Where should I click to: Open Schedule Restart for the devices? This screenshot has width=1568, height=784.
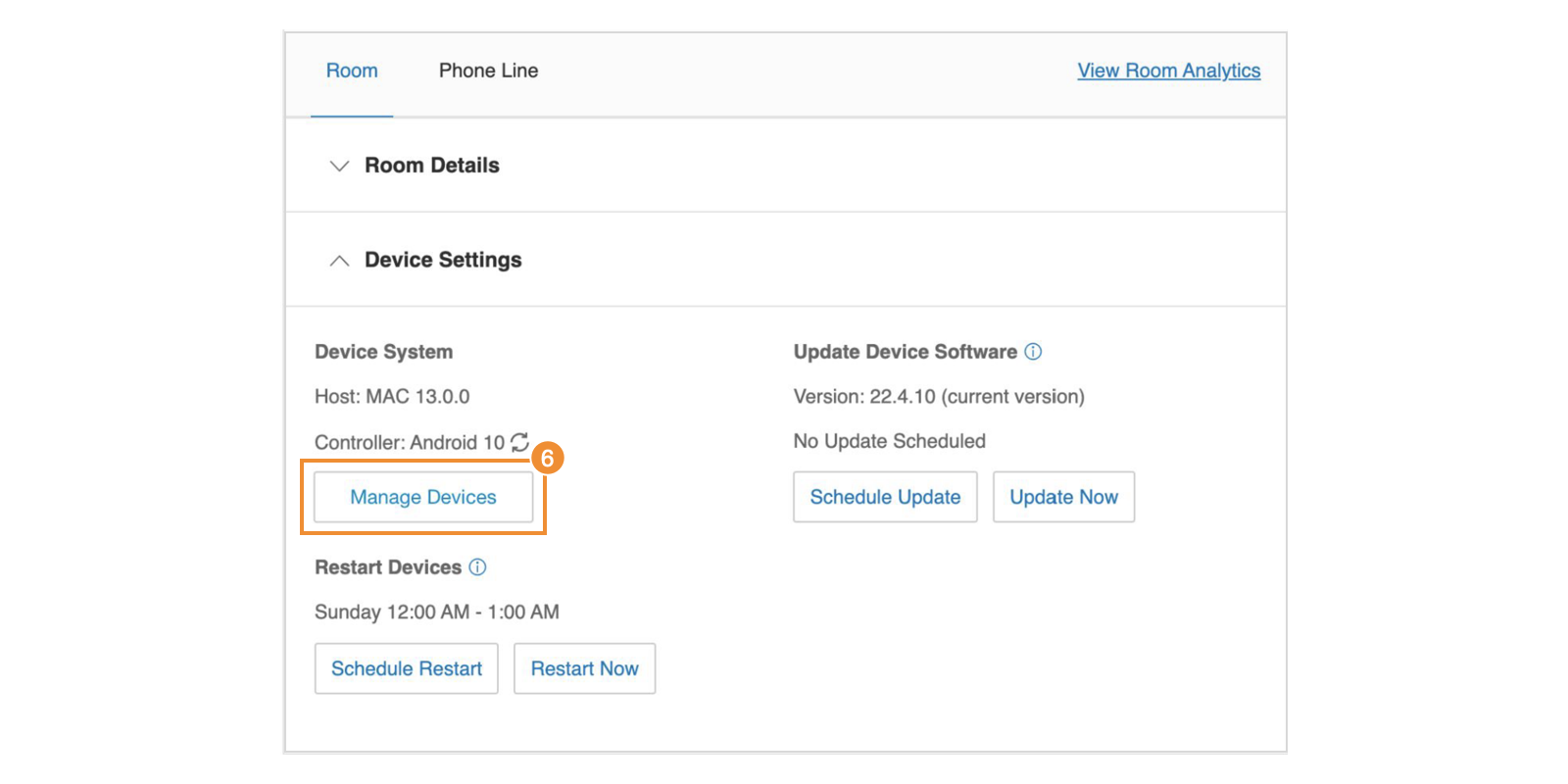[x=406, y=668]
